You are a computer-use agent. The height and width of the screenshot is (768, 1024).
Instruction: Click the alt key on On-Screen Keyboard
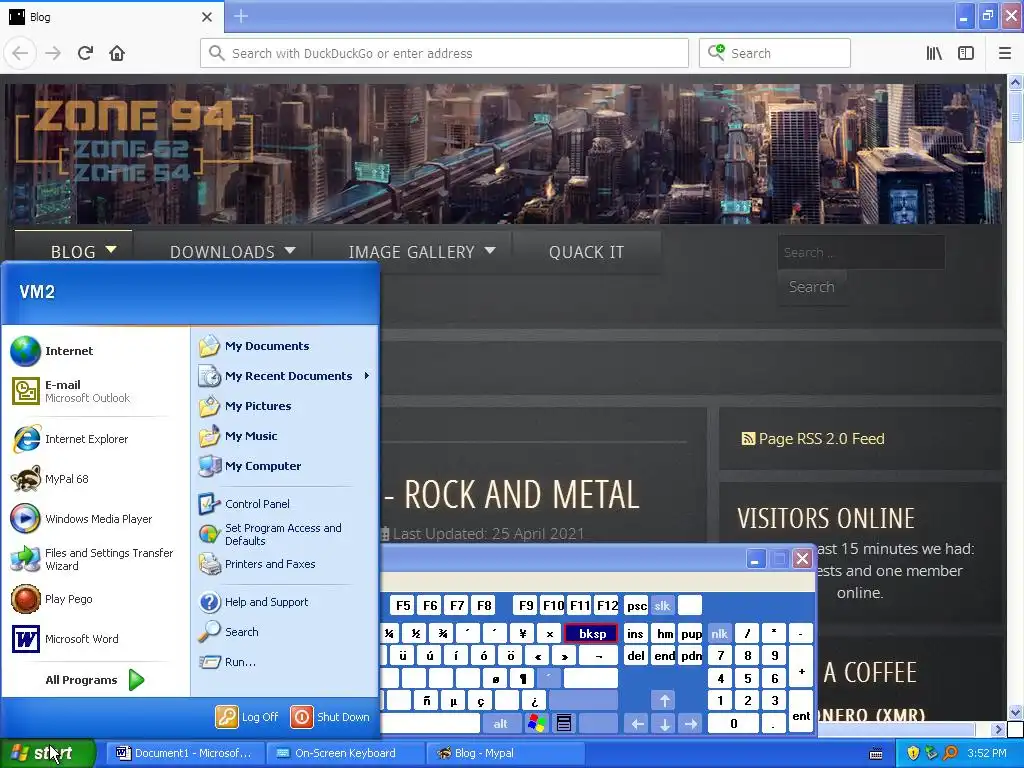(500, 723)
